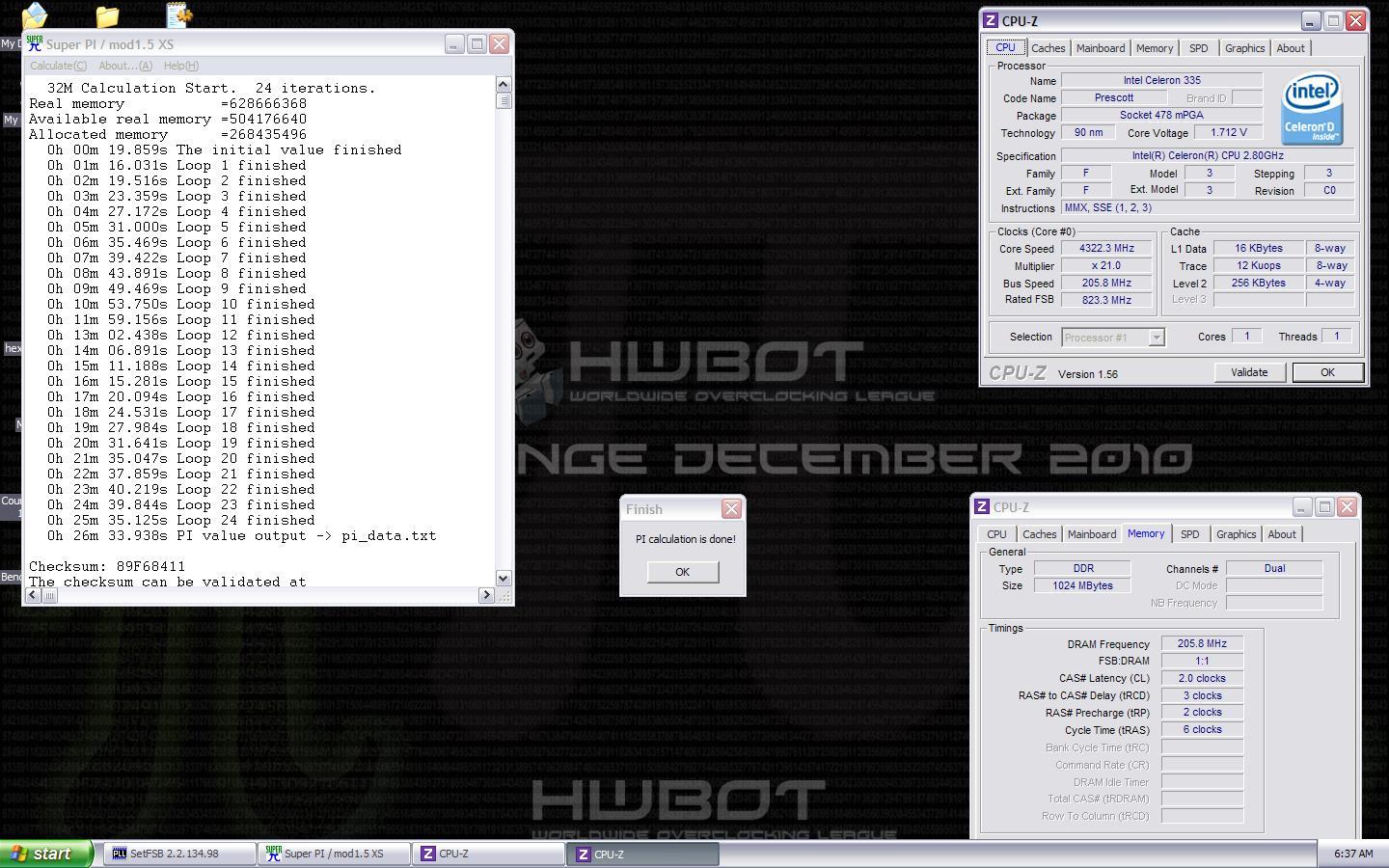Select Caches tab in bottom CPU-Z window
This screenshot has height=868, width=1389.
(1039, 534)
